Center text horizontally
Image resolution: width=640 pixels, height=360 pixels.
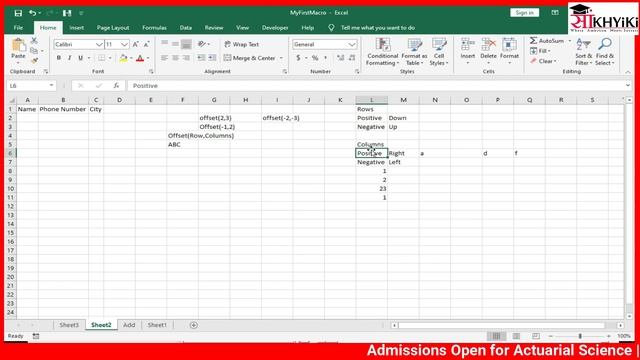tap(175, 58)
